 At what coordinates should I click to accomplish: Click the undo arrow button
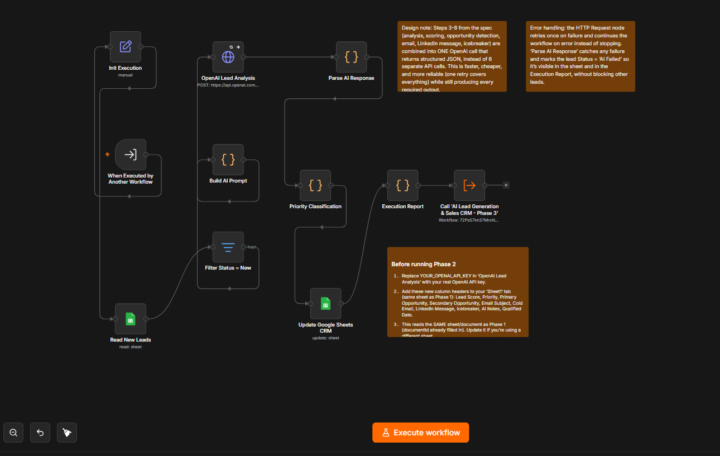[40, 433]
